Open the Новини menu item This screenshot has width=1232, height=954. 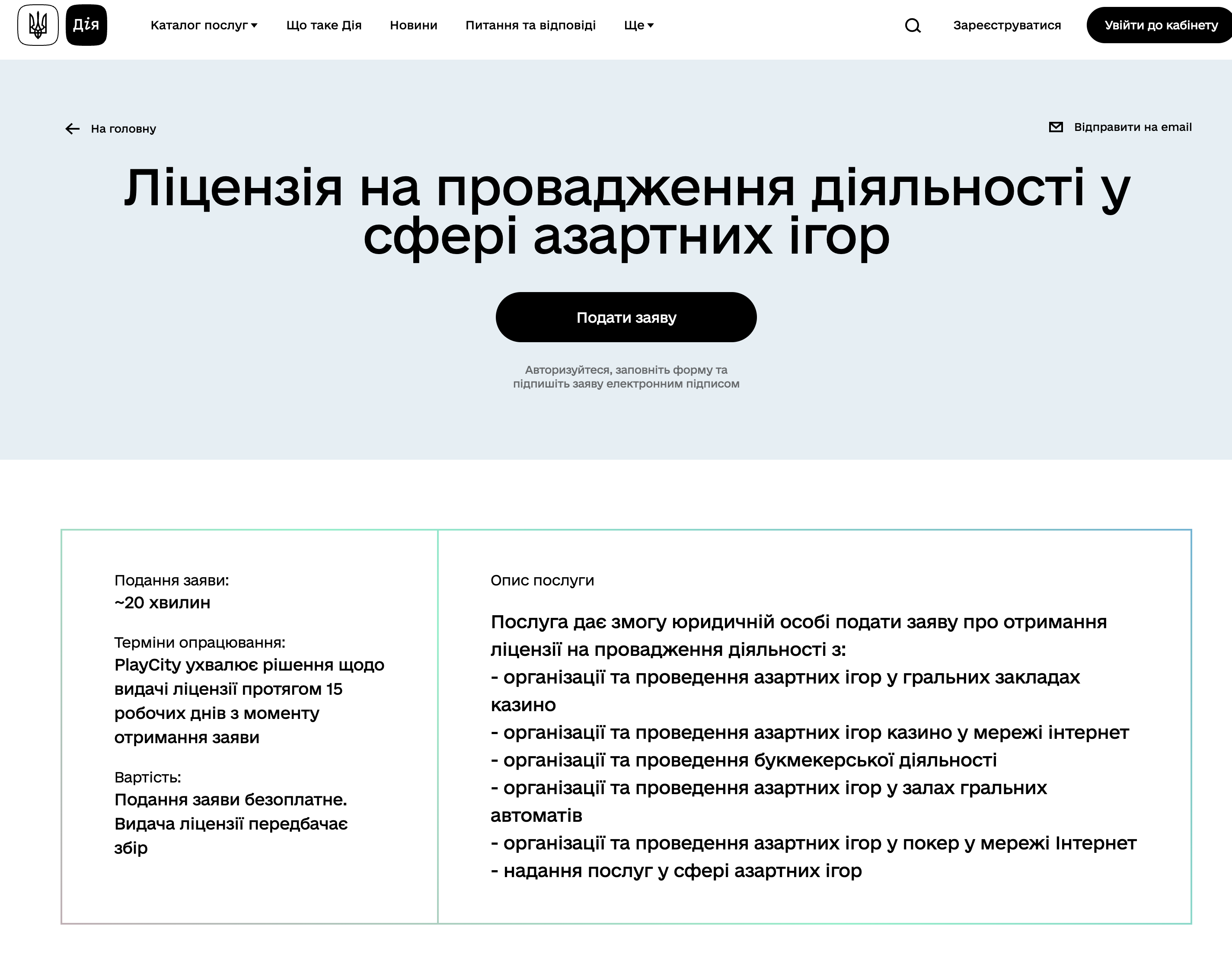click(414, 25)
